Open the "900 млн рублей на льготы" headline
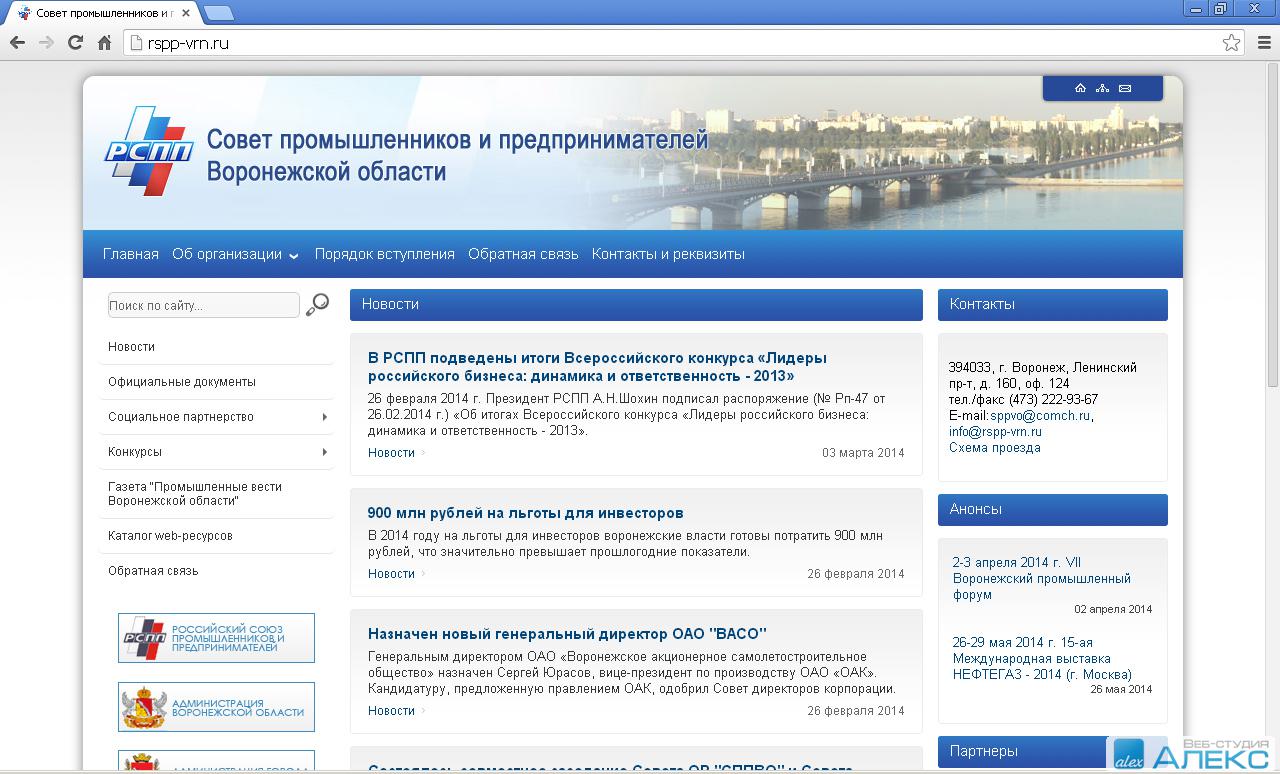Viewport: 1280px width, 774px height. click(525, 513)
